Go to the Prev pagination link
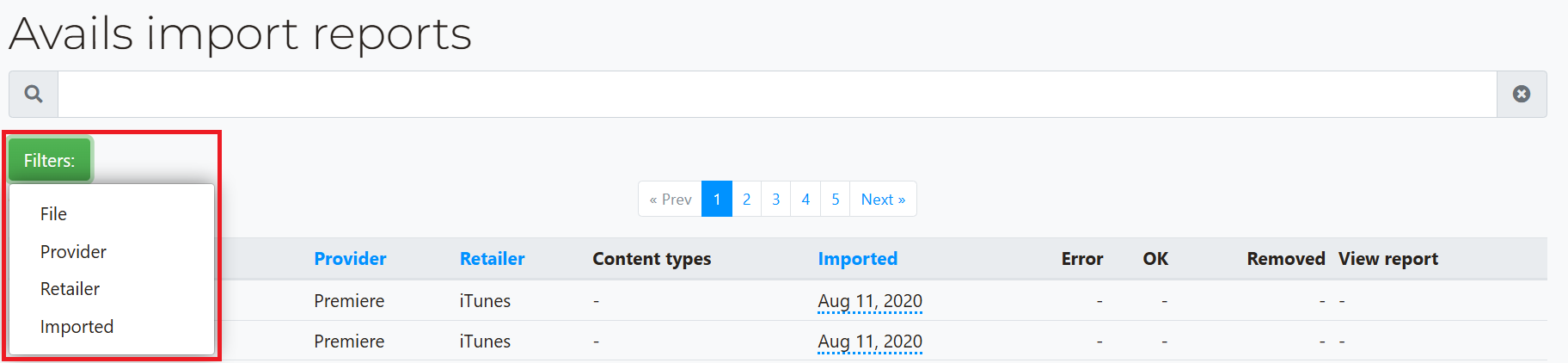1568x363 pixels. pyautogui.click(x=671, y=199)
